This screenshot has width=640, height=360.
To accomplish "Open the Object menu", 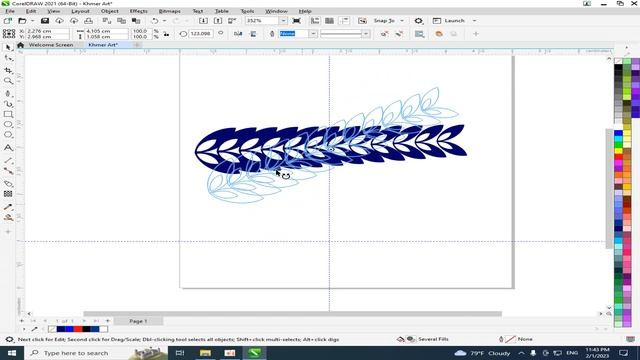I will point(110,11).
